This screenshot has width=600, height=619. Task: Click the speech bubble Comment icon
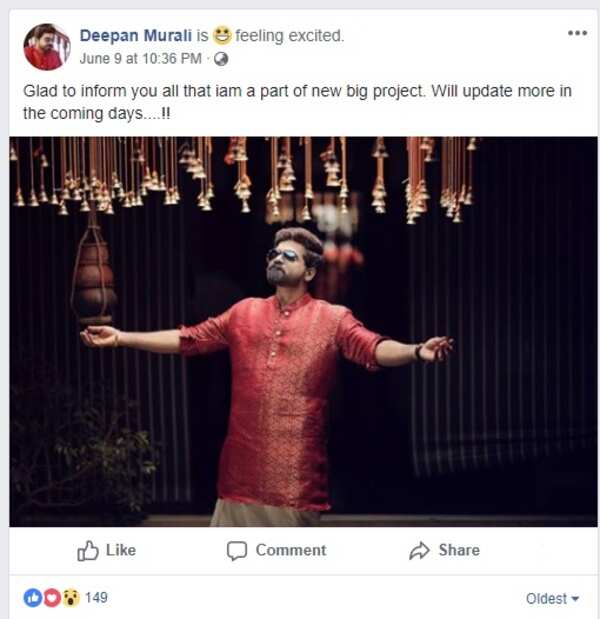coord(237,550)
